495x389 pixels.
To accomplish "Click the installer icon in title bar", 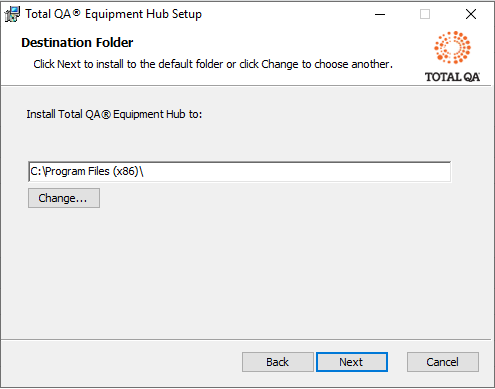I will 12,14.
